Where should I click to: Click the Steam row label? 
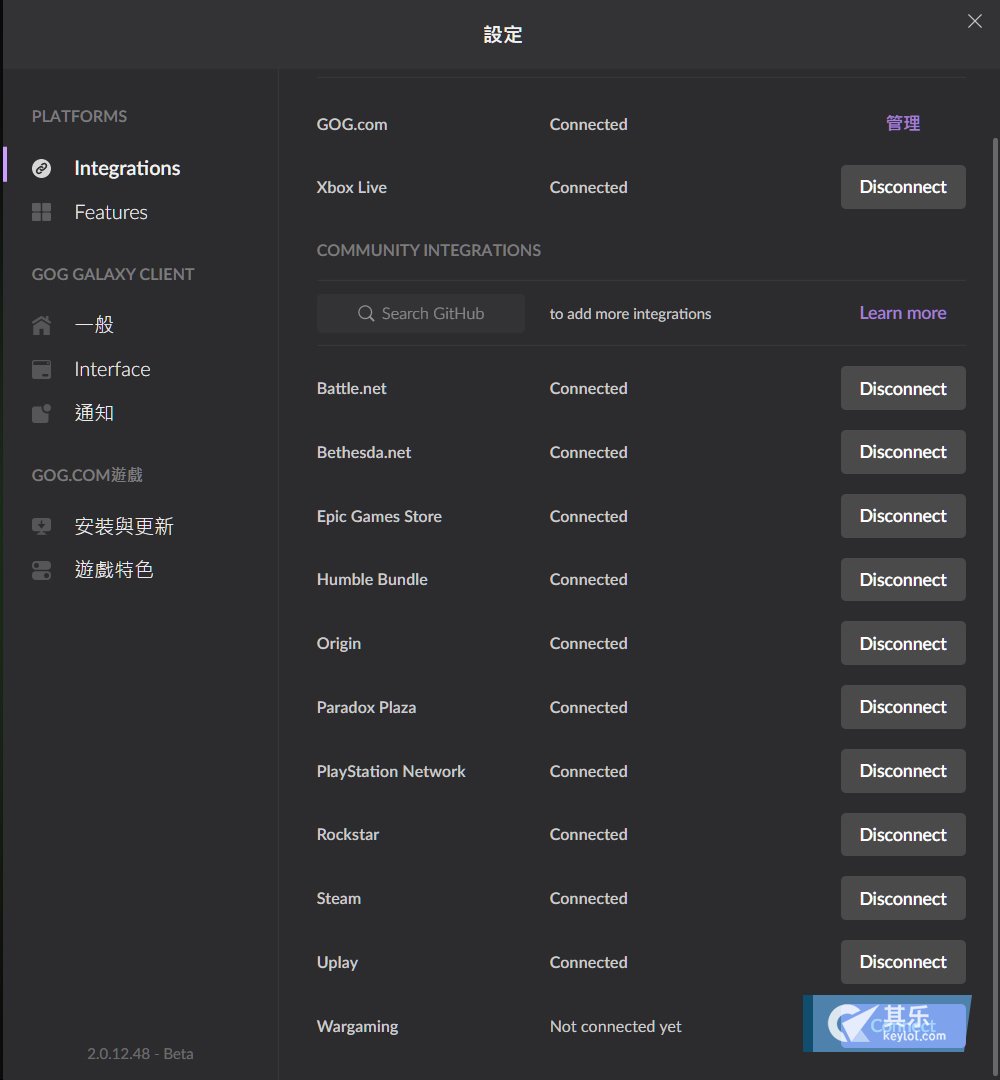click(339, 899)
